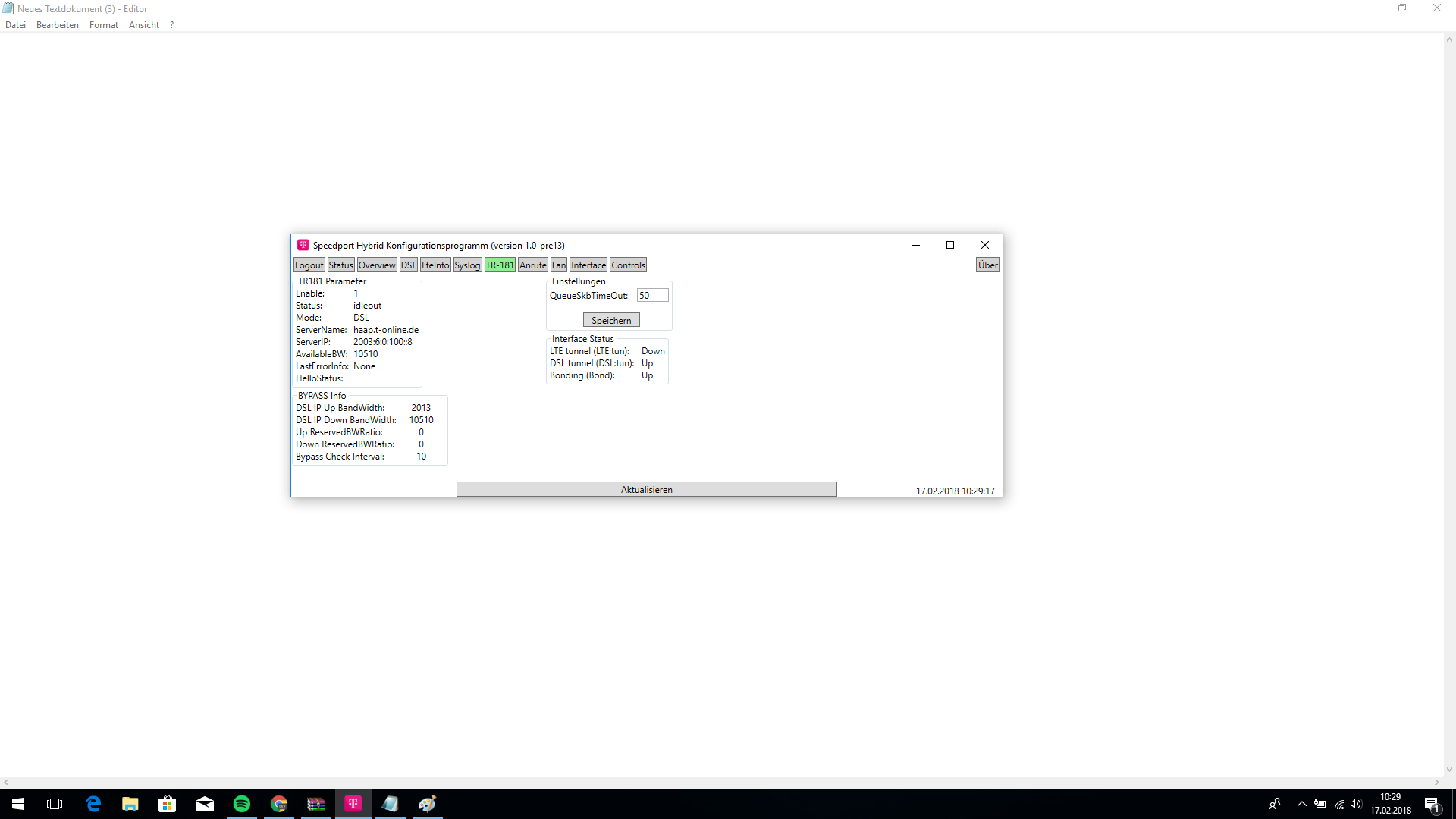Maximize the Speedport Hybrid window

950,245
